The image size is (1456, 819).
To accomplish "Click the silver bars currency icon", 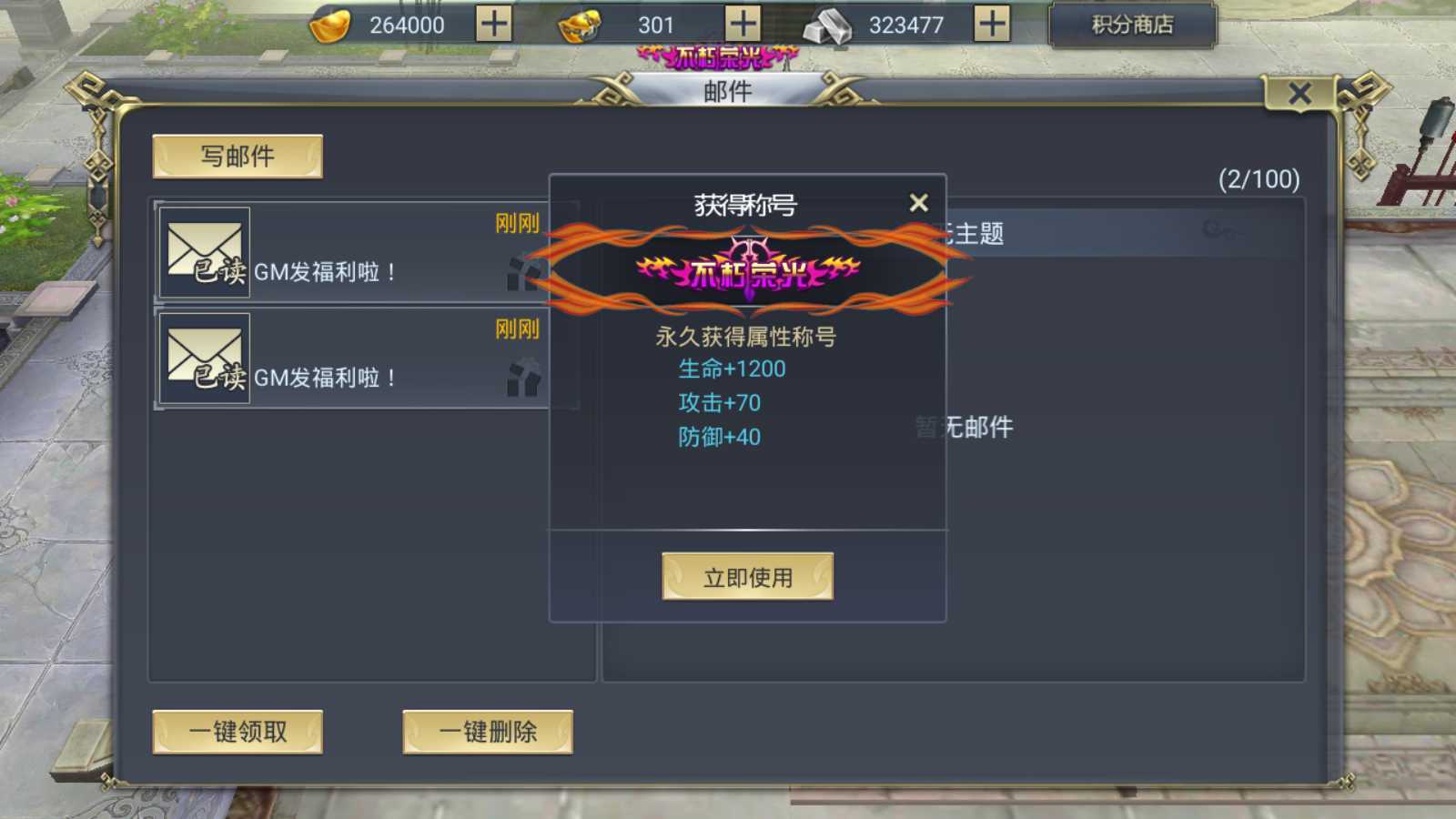I will [827, 25].
